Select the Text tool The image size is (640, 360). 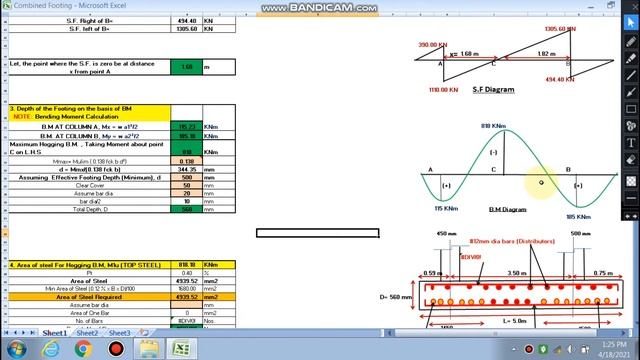point(631,143)
